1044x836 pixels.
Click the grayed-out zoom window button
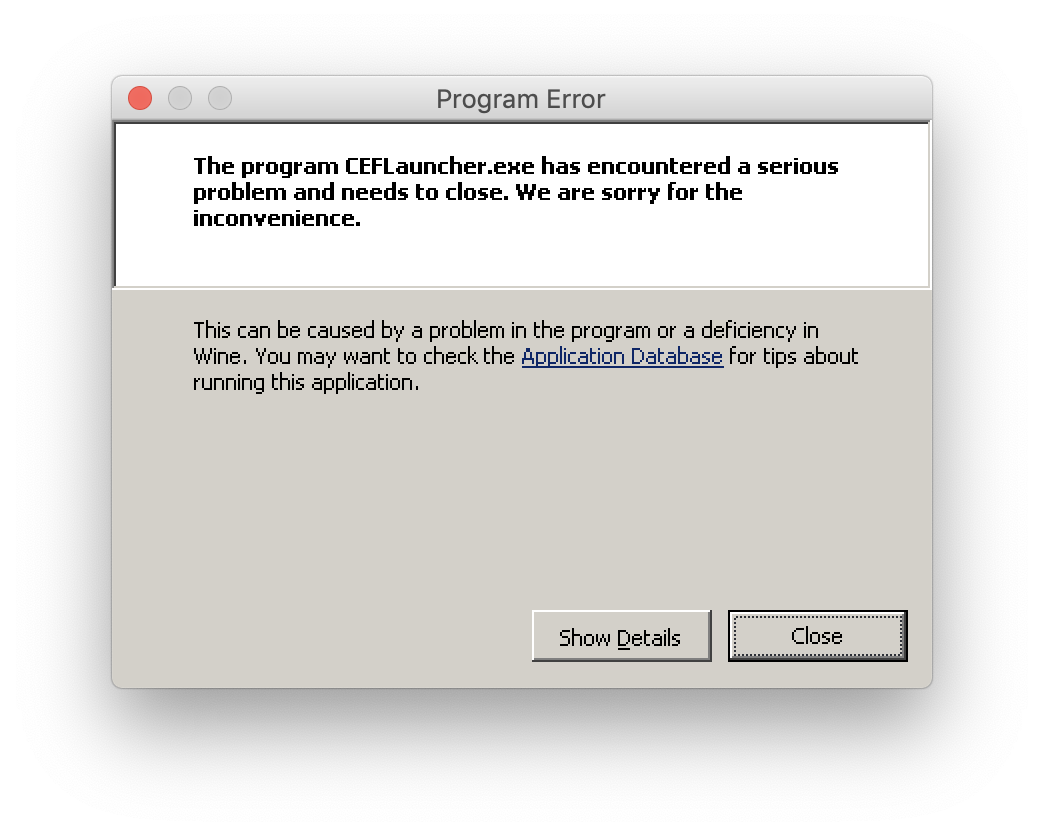click(x=220, y=99)
